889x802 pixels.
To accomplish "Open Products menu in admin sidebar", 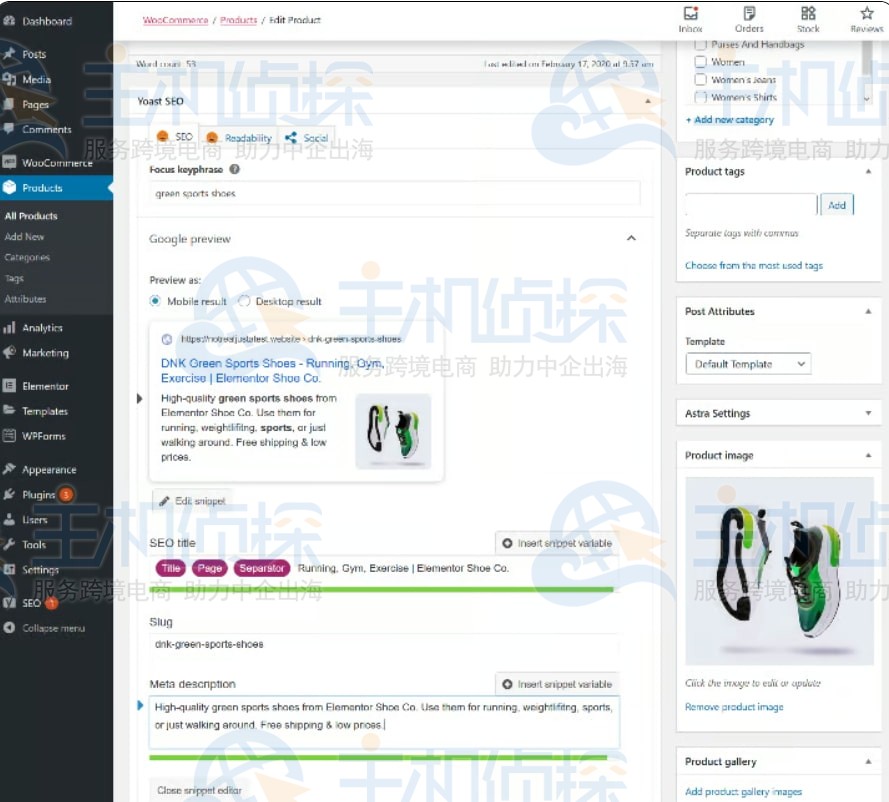I will (40, 189).
